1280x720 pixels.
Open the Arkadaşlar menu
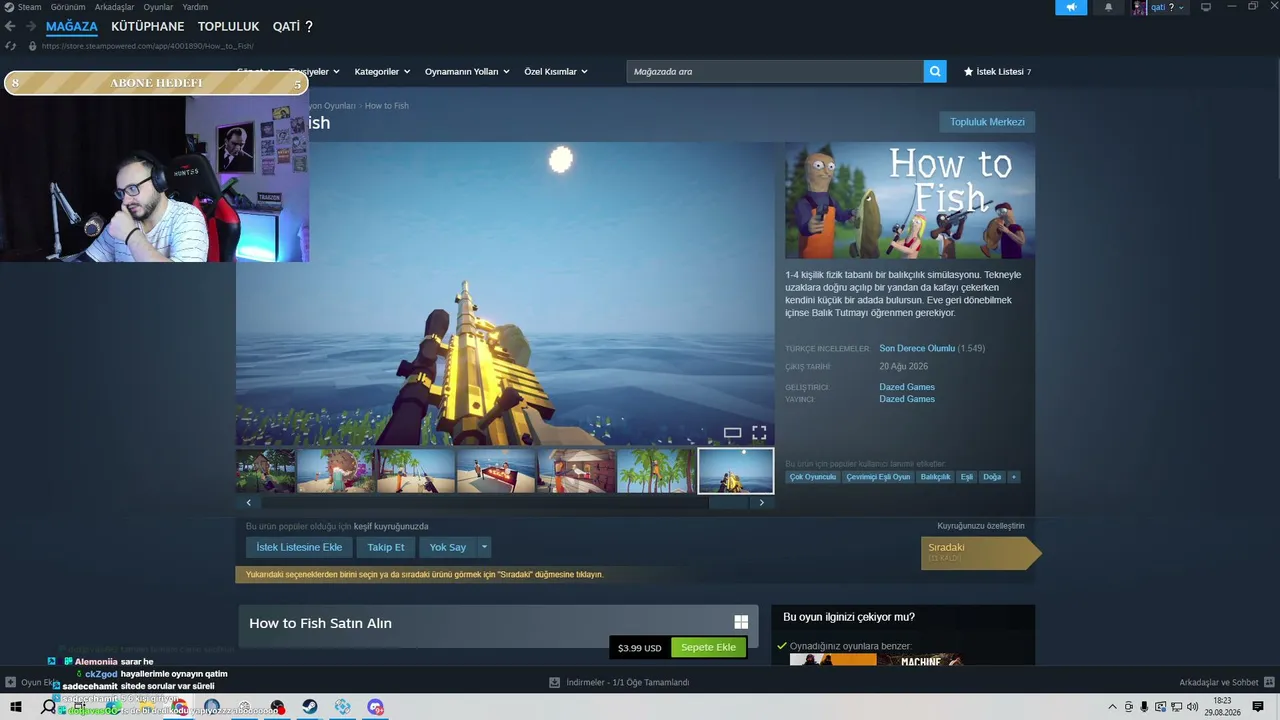(x=114, y=7)
